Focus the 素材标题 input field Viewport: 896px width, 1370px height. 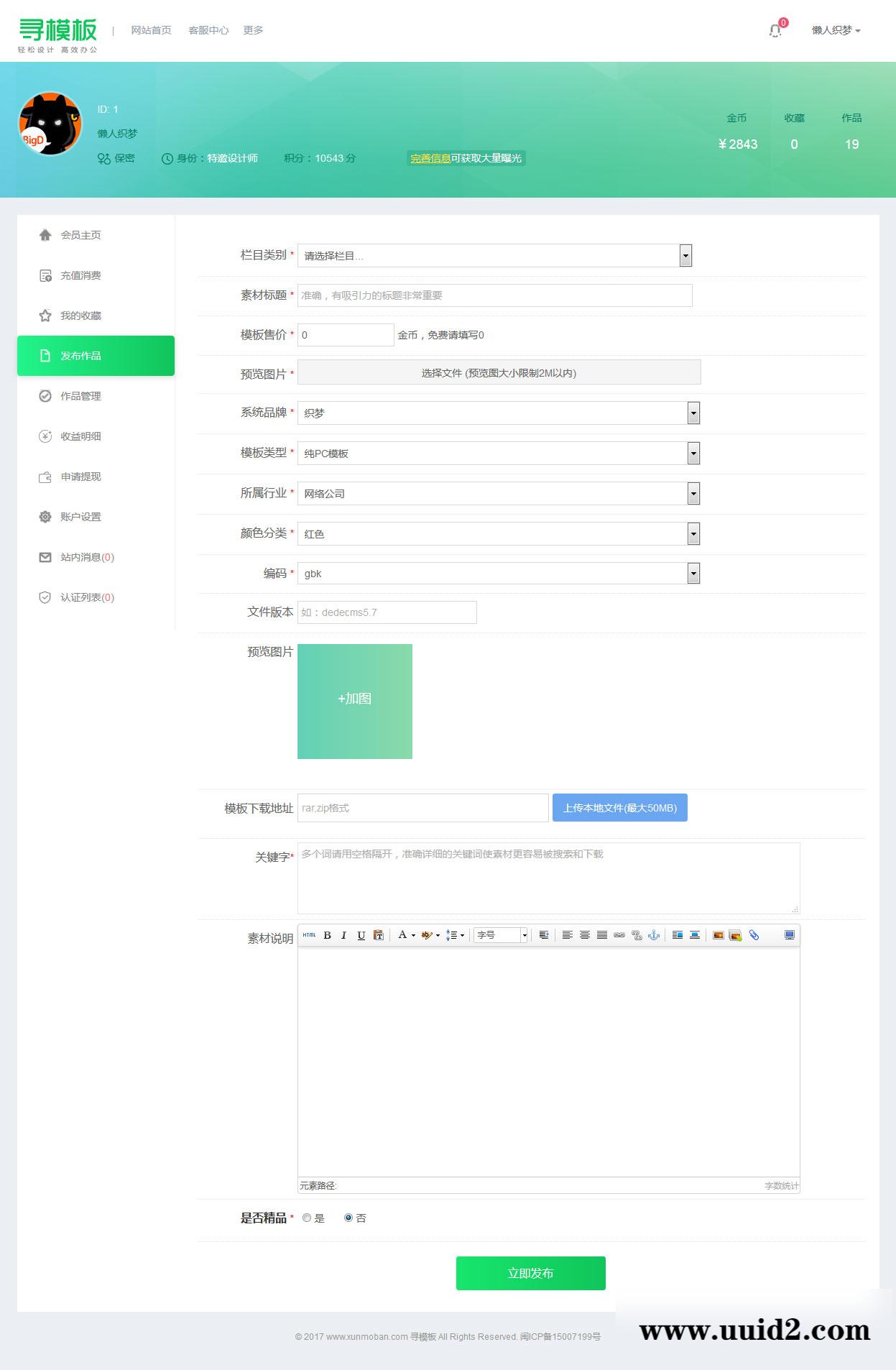pyautogui.click(x=495, y=295)
